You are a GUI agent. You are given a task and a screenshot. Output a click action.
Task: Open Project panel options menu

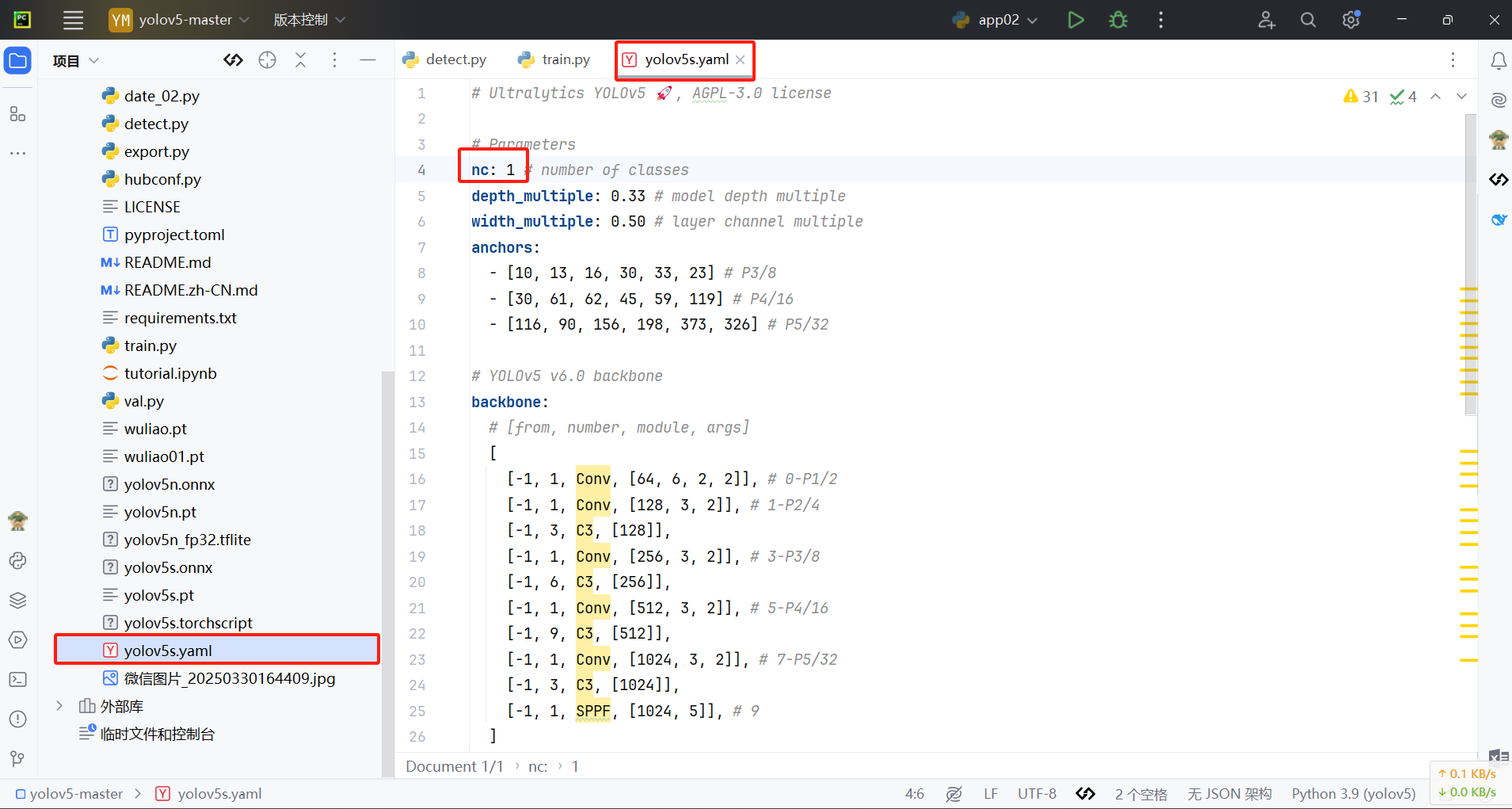(x=334, y=60)
